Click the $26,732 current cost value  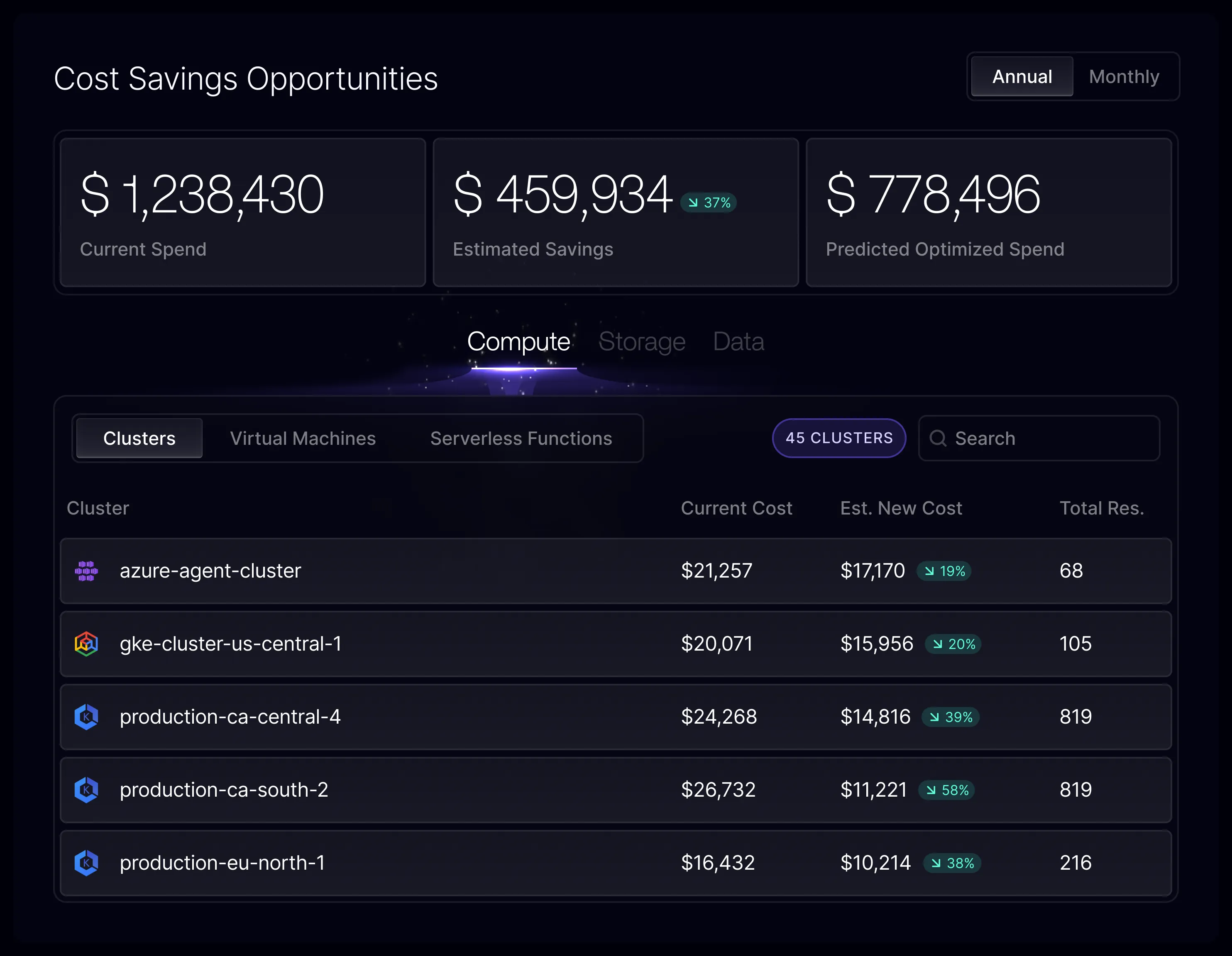point(718,790)
